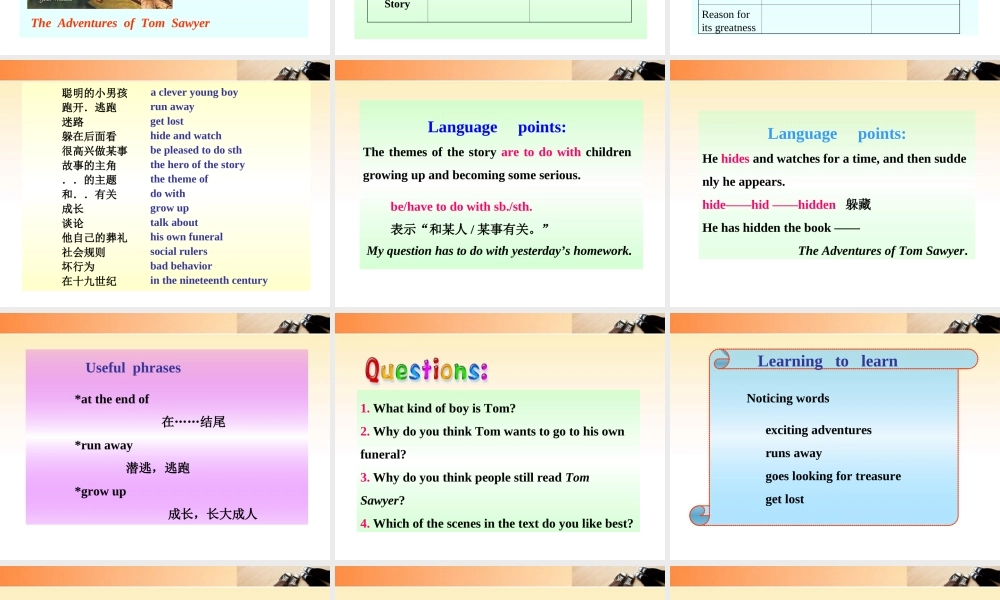Click the quill pen icon on vocabulary list slide
Viewport: 1000px width, 600px height.
click(297, 71)
